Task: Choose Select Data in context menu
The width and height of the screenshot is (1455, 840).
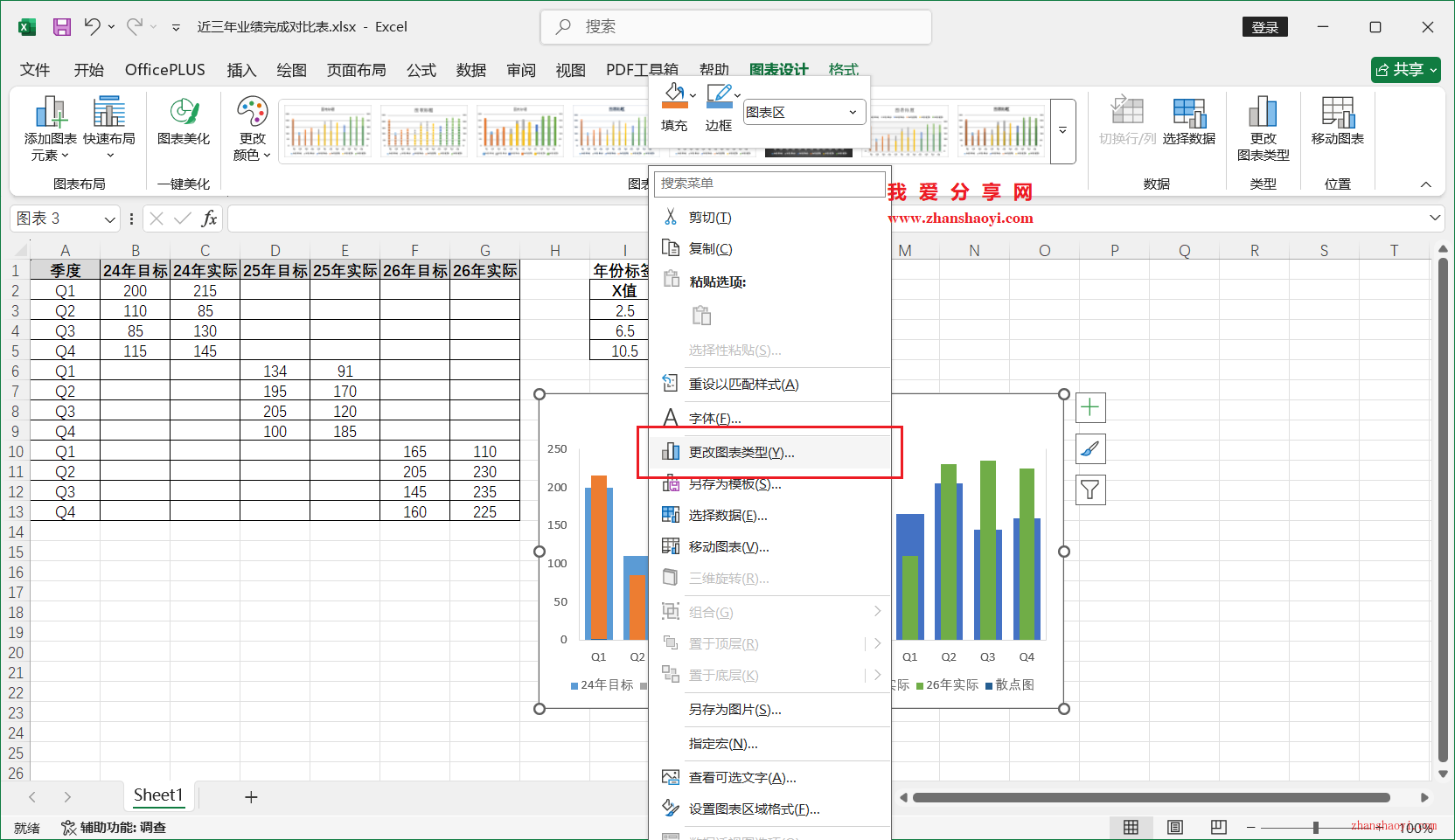Action: click(769, 515)
